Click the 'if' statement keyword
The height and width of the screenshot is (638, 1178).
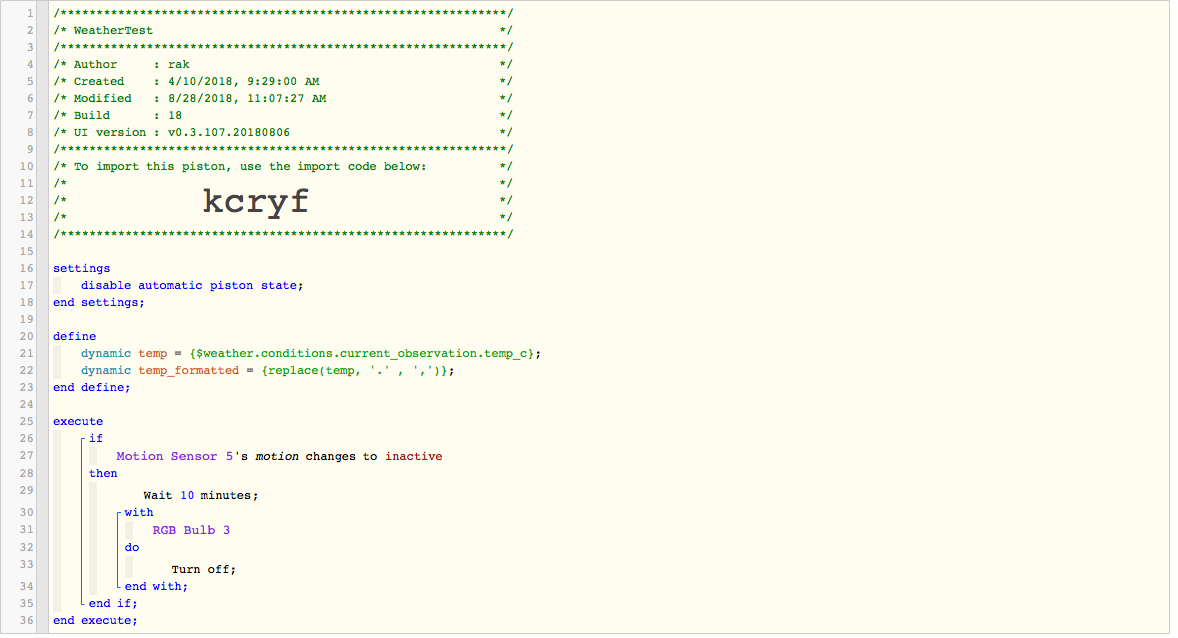[x=95, y=438]
